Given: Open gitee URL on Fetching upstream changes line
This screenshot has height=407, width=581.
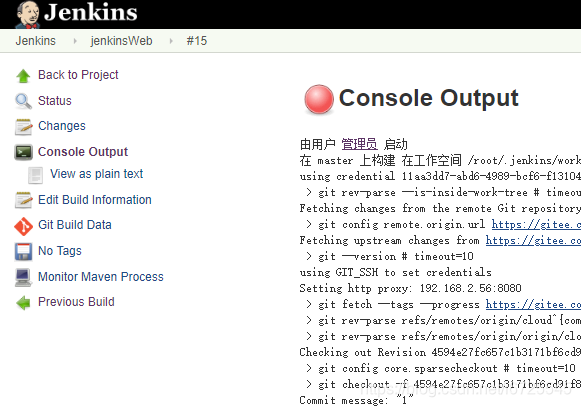Looking at the screenshot, I should pyautogui.click(x=533, y=241).
